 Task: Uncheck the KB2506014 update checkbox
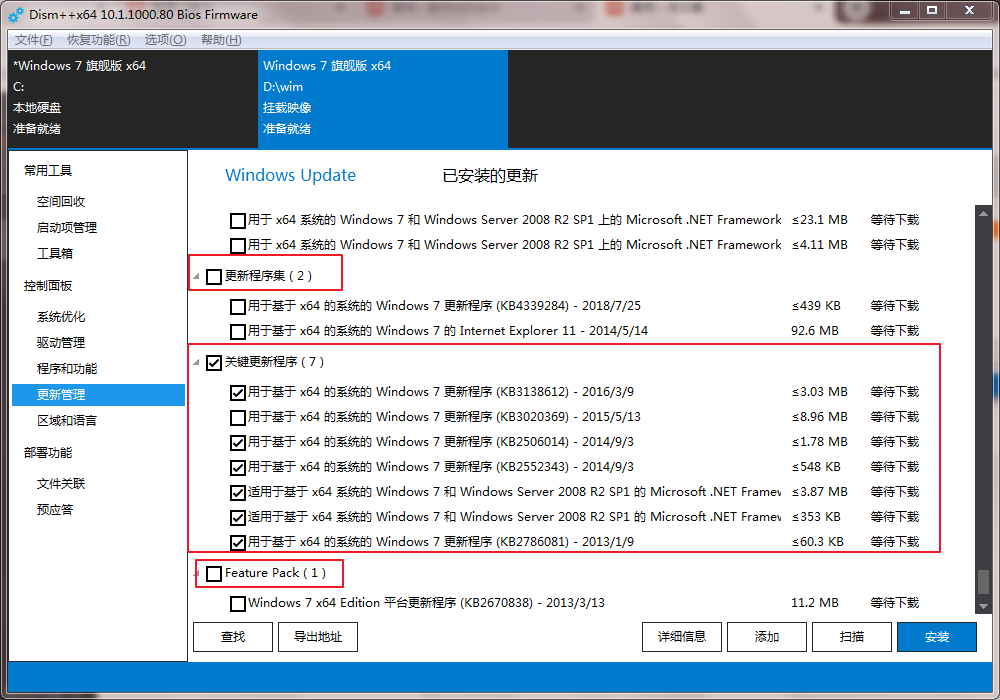click(238, 442)
